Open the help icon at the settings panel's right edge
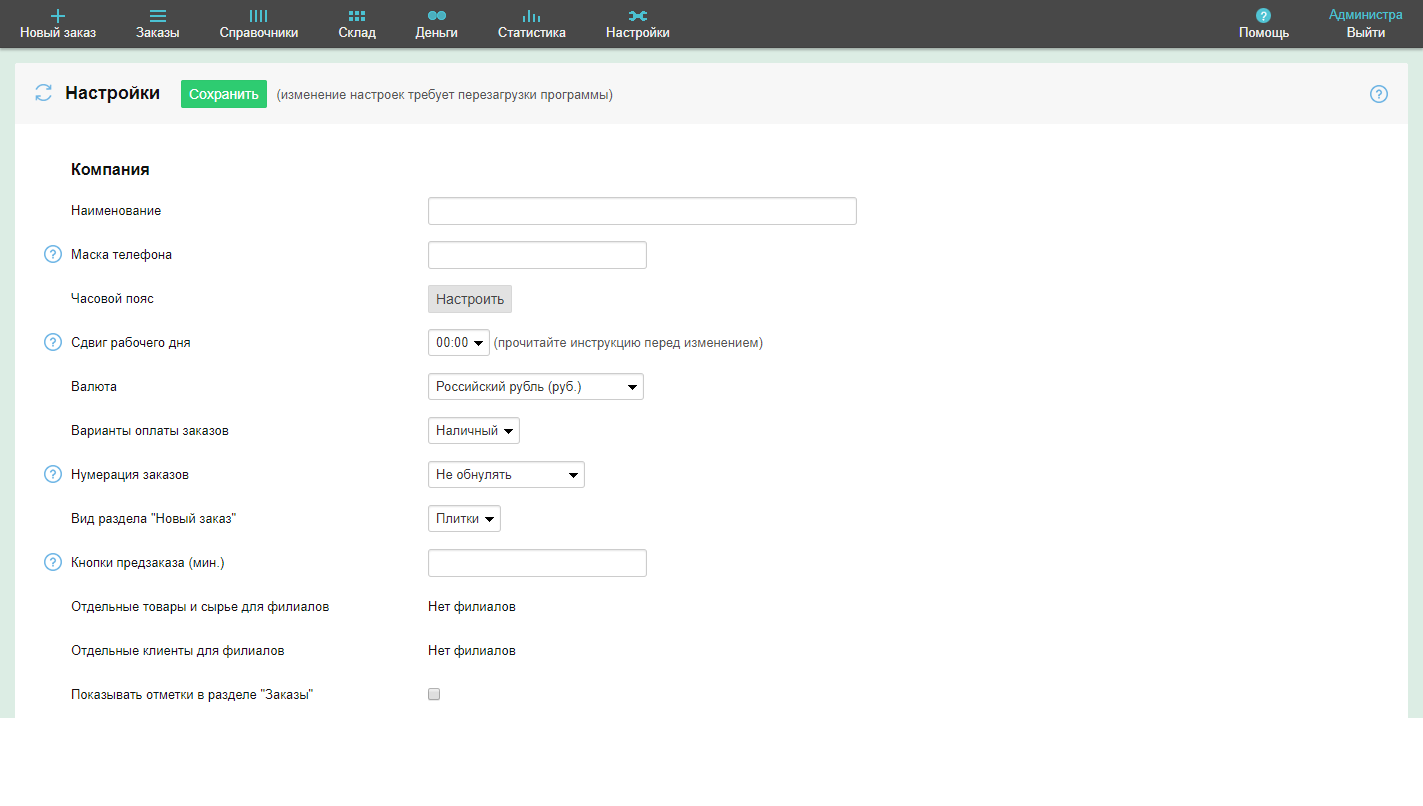 (1379, 94)
